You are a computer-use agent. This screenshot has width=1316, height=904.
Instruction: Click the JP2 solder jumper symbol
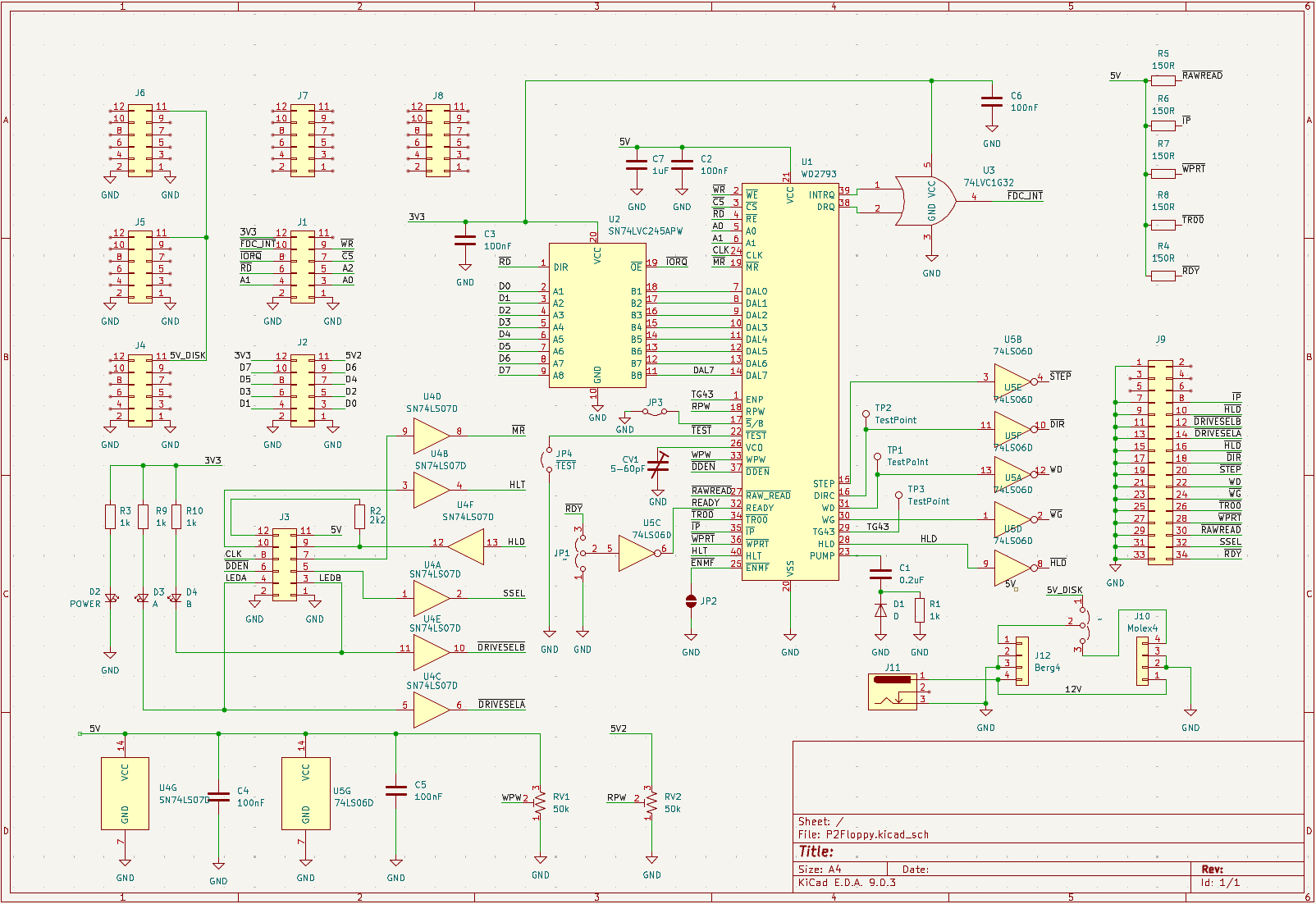[691, 601]
